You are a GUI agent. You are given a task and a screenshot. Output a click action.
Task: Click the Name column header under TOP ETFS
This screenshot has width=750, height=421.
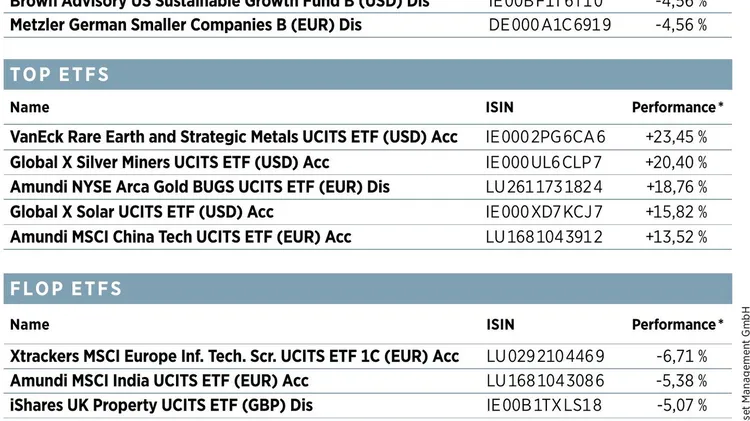pos(30,107)
